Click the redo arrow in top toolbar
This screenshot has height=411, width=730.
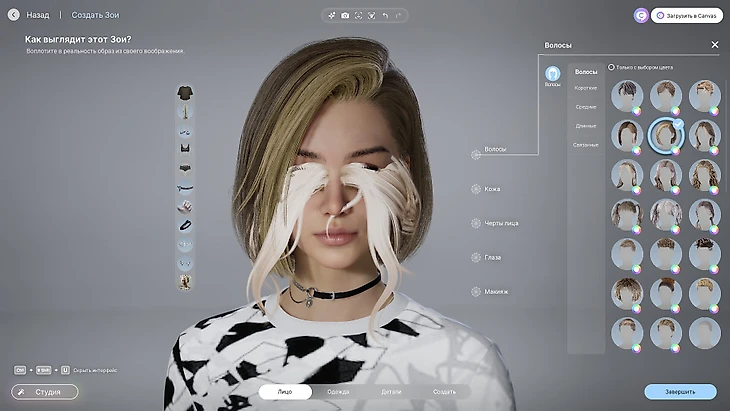[x=398, y=16]
